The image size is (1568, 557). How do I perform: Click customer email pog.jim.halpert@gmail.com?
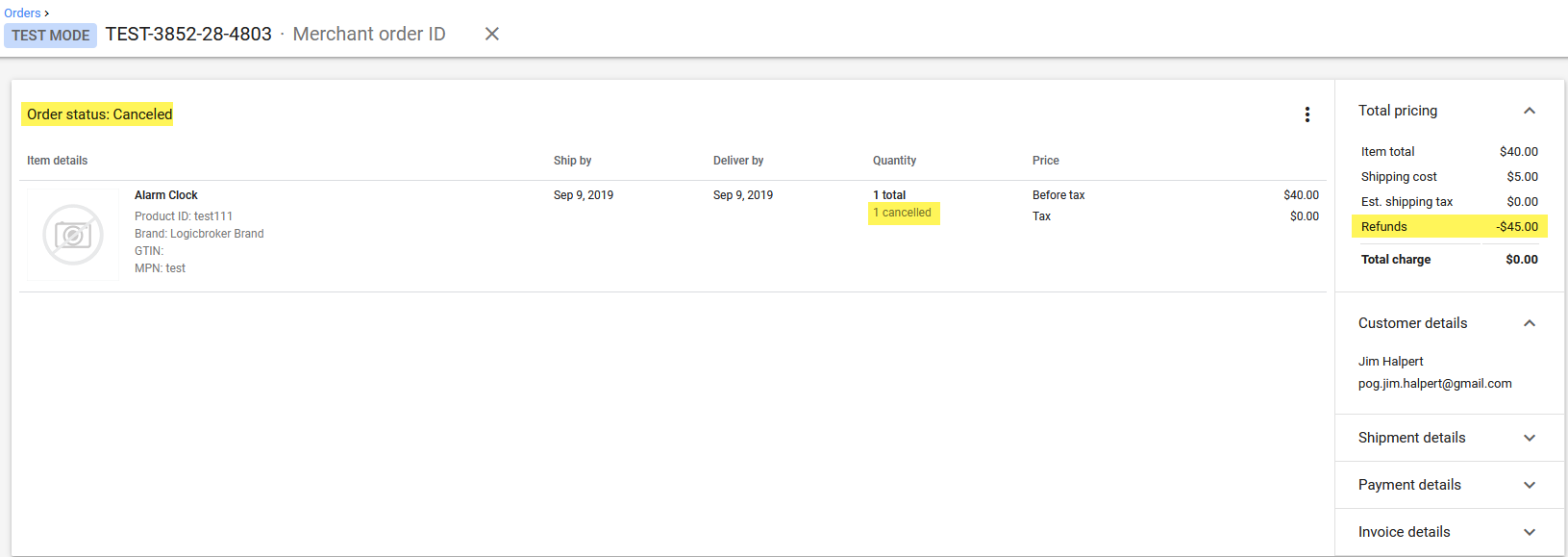[x=1434, y=384]
